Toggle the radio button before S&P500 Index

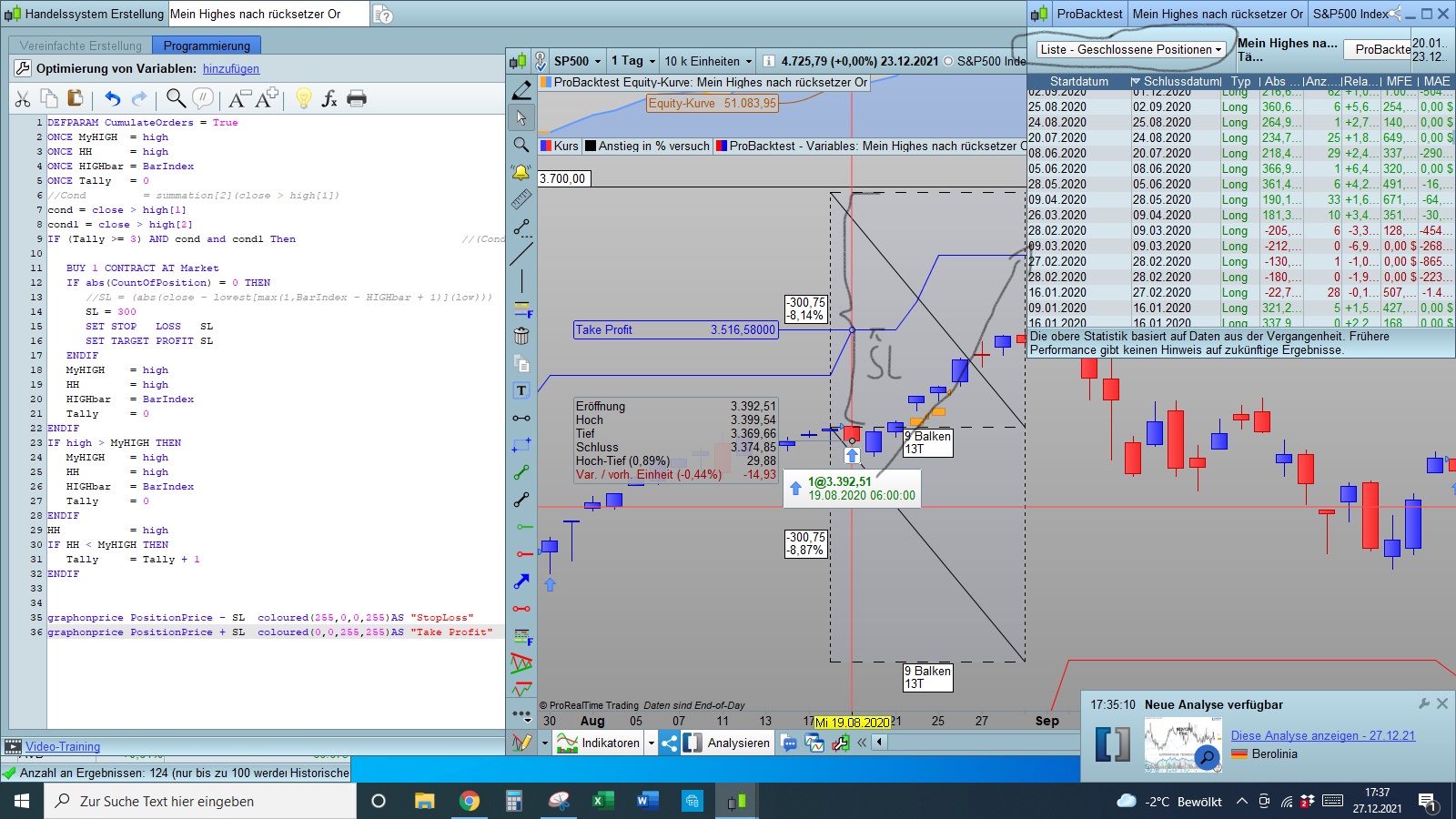pyautogui.click(x=948, y=61)
